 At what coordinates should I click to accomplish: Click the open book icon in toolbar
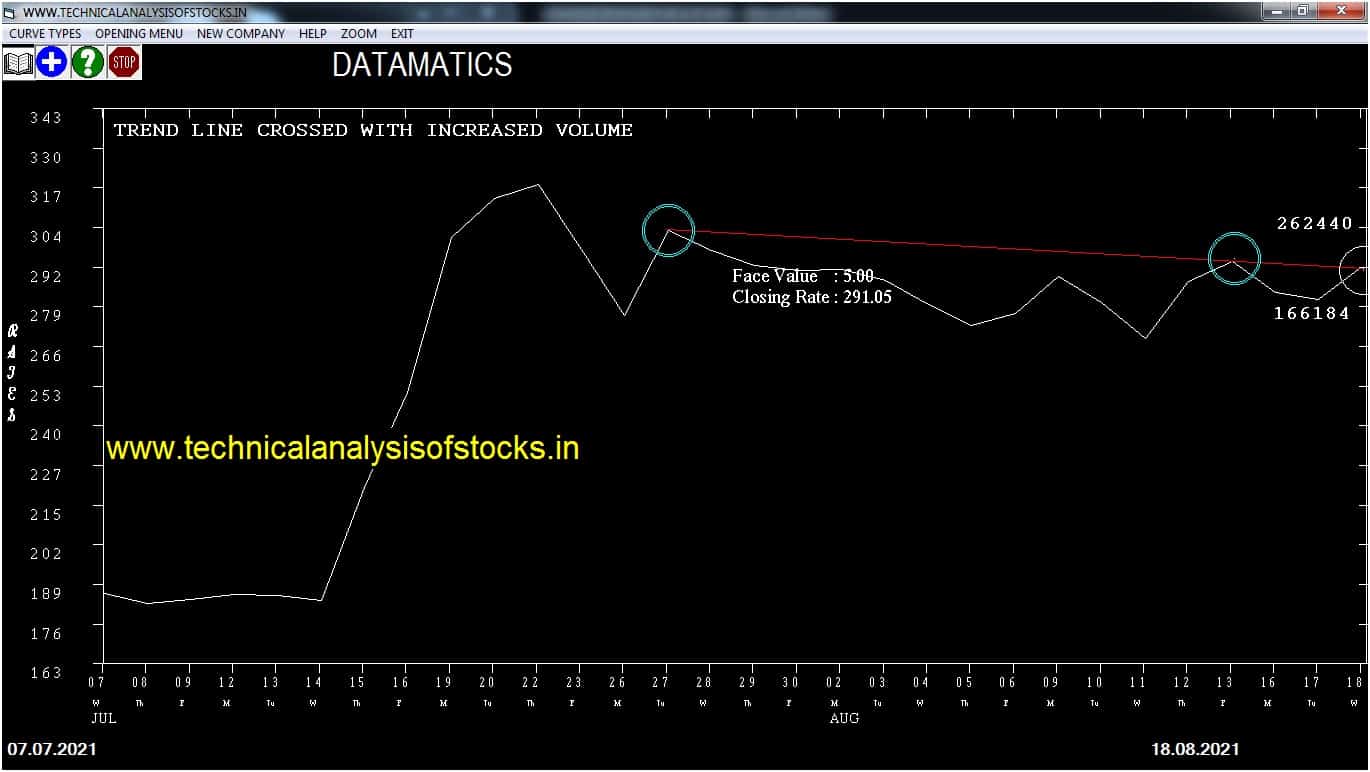click(x=18, y=63)
